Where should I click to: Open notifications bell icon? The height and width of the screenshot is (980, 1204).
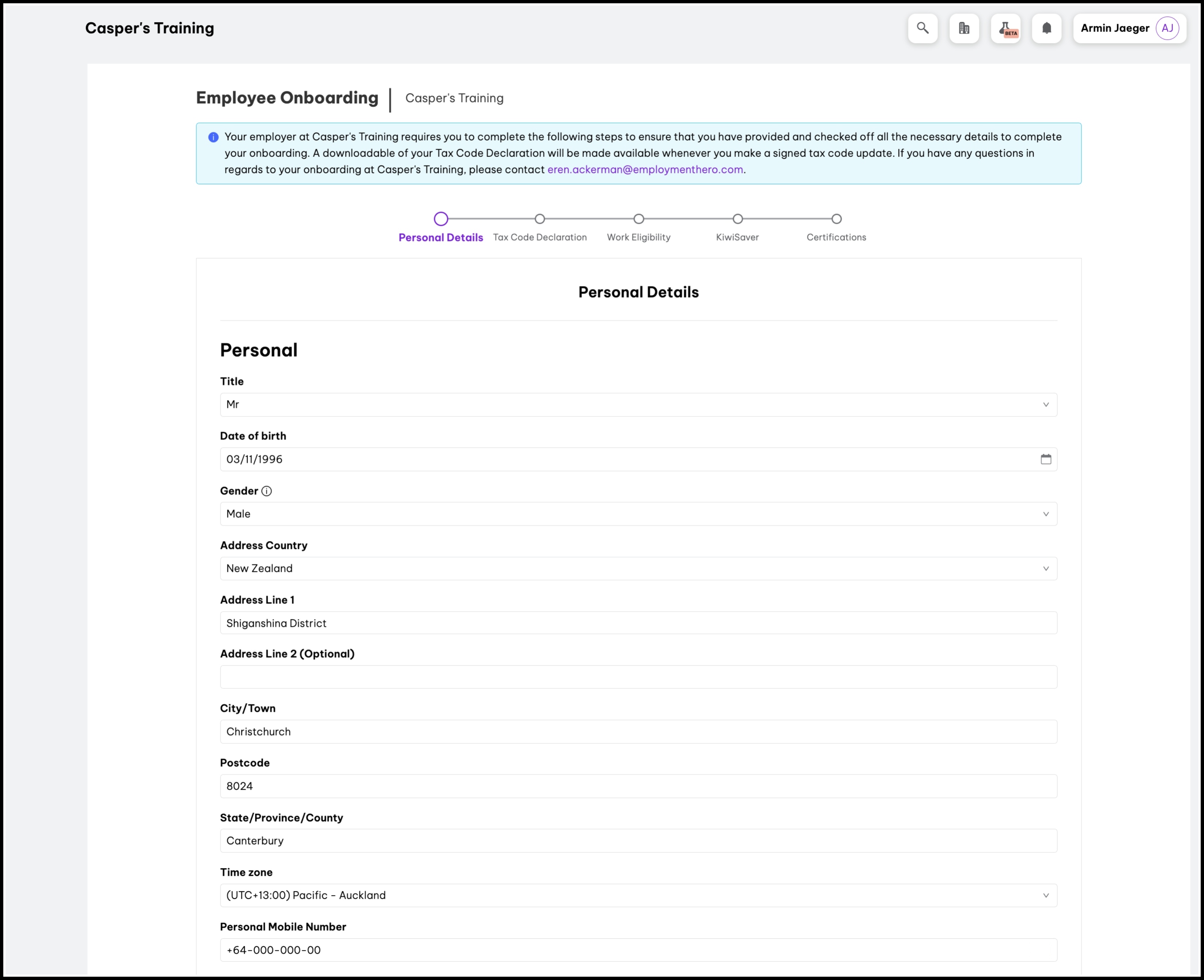pos(1046,28)
